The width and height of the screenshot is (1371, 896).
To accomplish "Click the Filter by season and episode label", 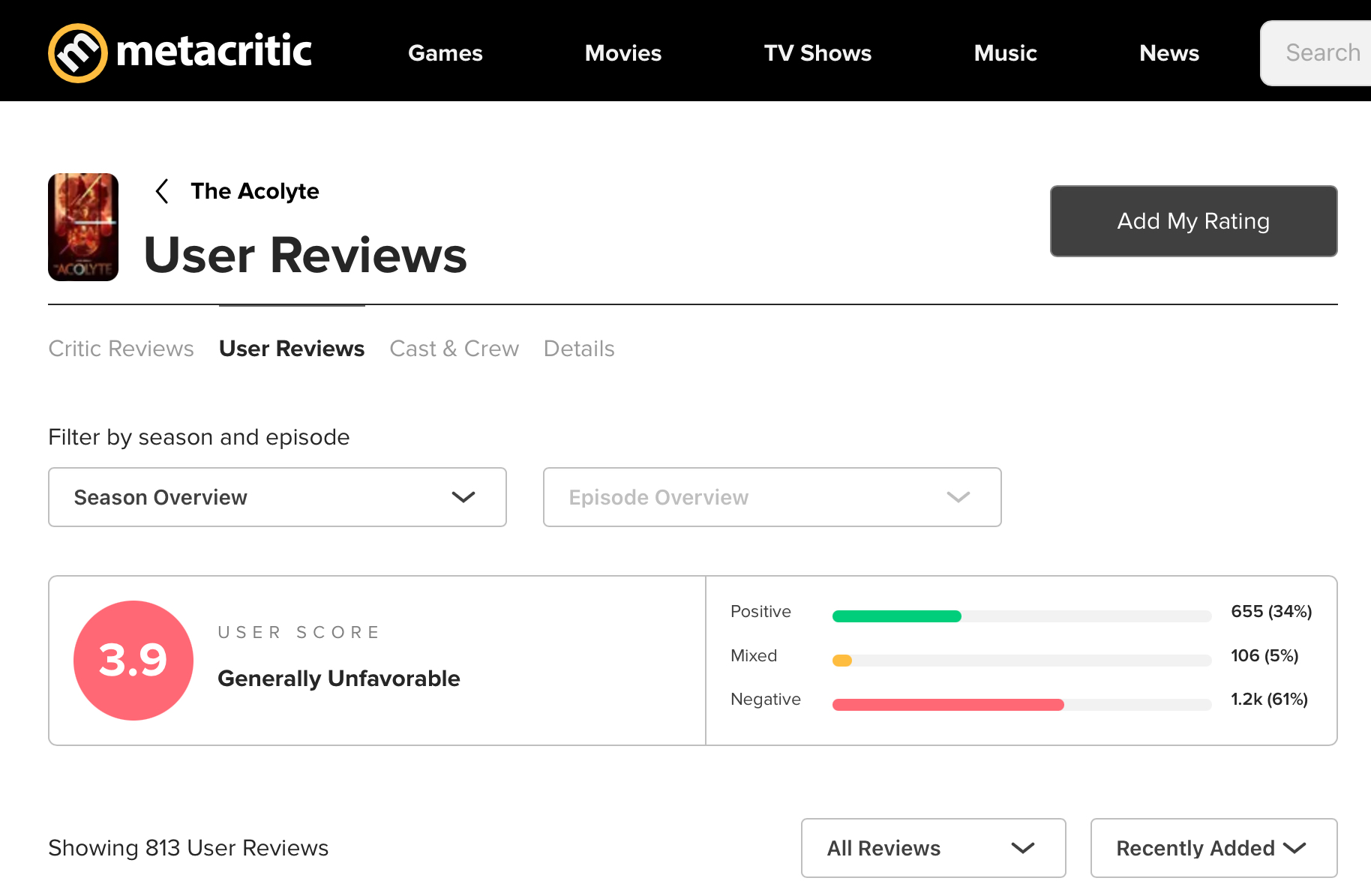I will (x=199, y=437).
